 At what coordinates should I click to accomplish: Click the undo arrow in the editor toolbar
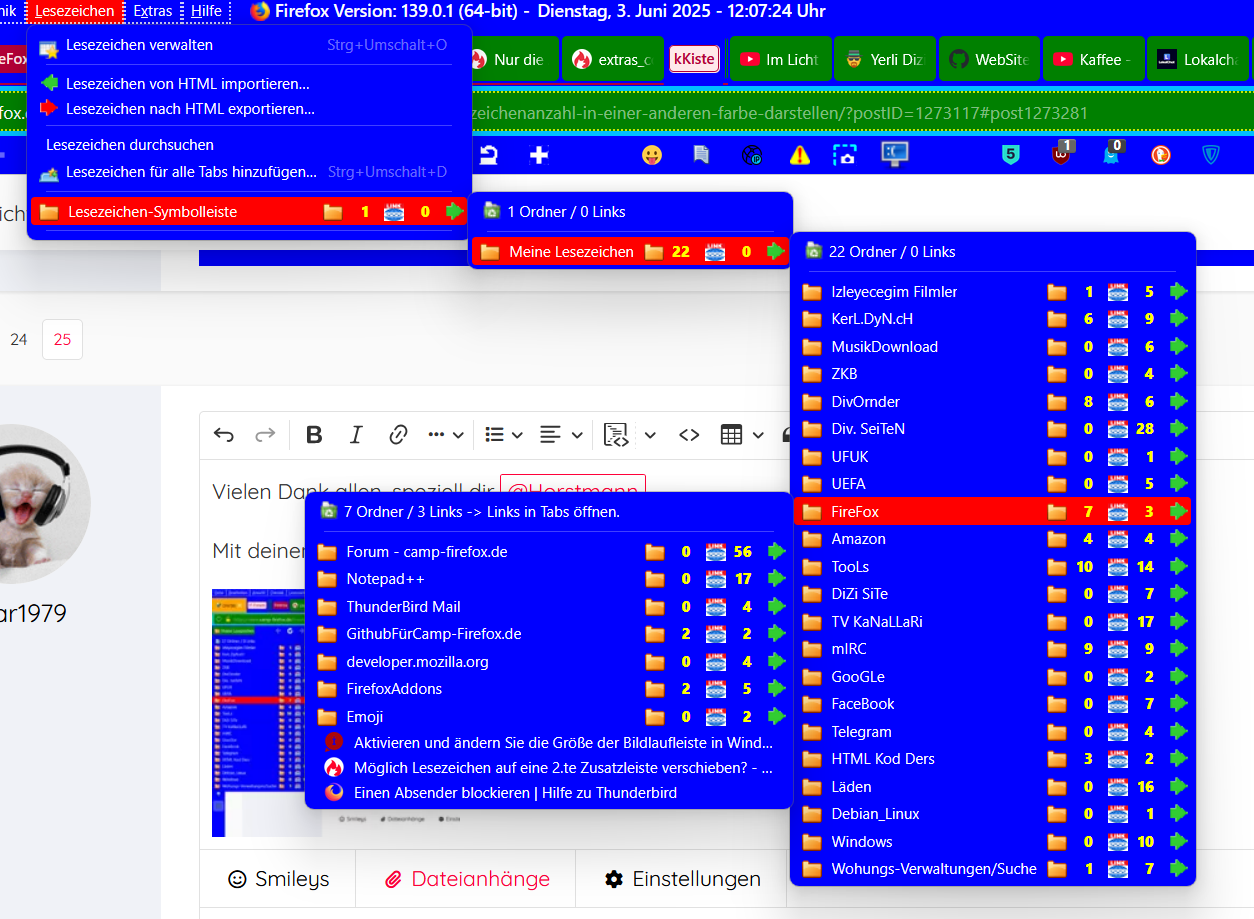[224, 435]
